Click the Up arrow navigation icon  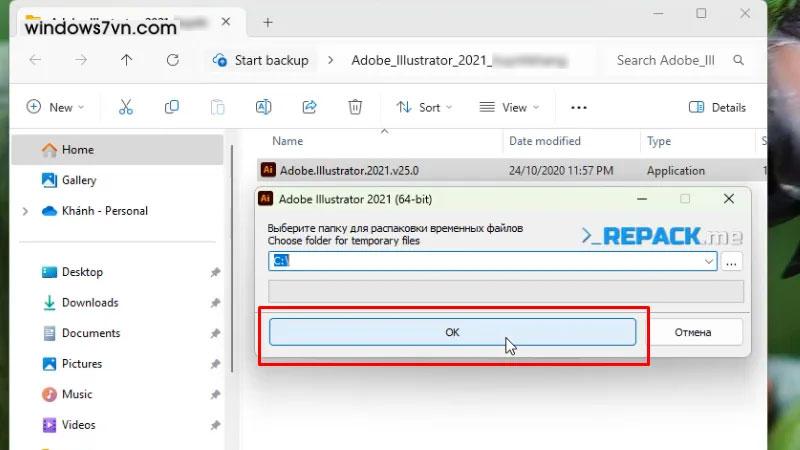pyautogui.click(x=126, y=60)
